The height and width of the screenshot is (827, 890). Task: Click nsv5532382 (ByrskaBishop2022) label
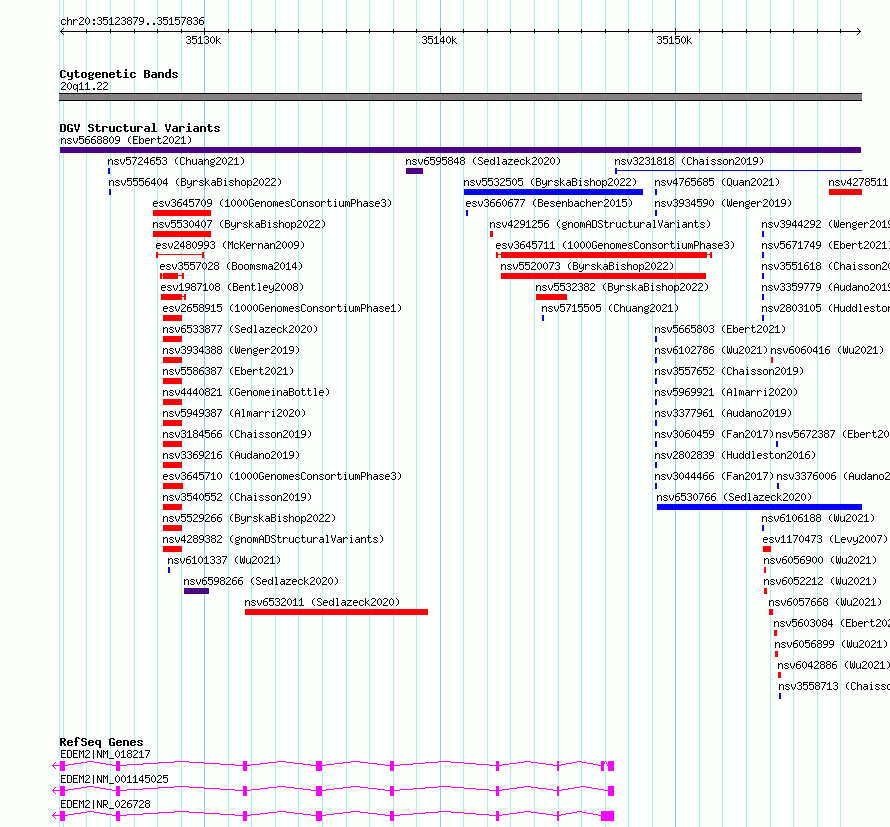[622, 287]
